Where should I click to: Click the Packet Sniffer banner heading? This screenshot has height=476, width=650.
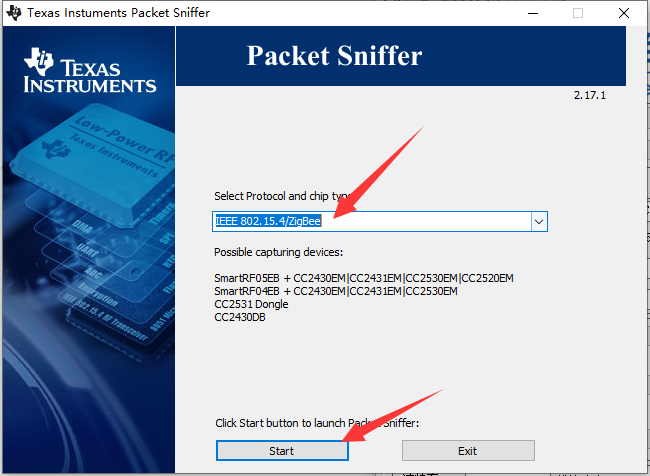pos(335,56)
